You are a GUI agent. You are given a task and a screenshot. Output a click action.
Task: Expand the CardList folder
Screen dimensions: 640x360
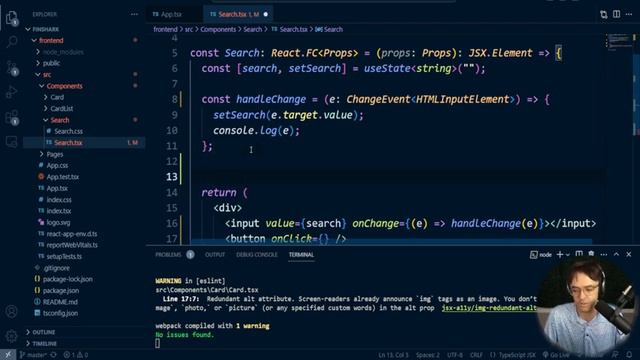tap(62, 109)
